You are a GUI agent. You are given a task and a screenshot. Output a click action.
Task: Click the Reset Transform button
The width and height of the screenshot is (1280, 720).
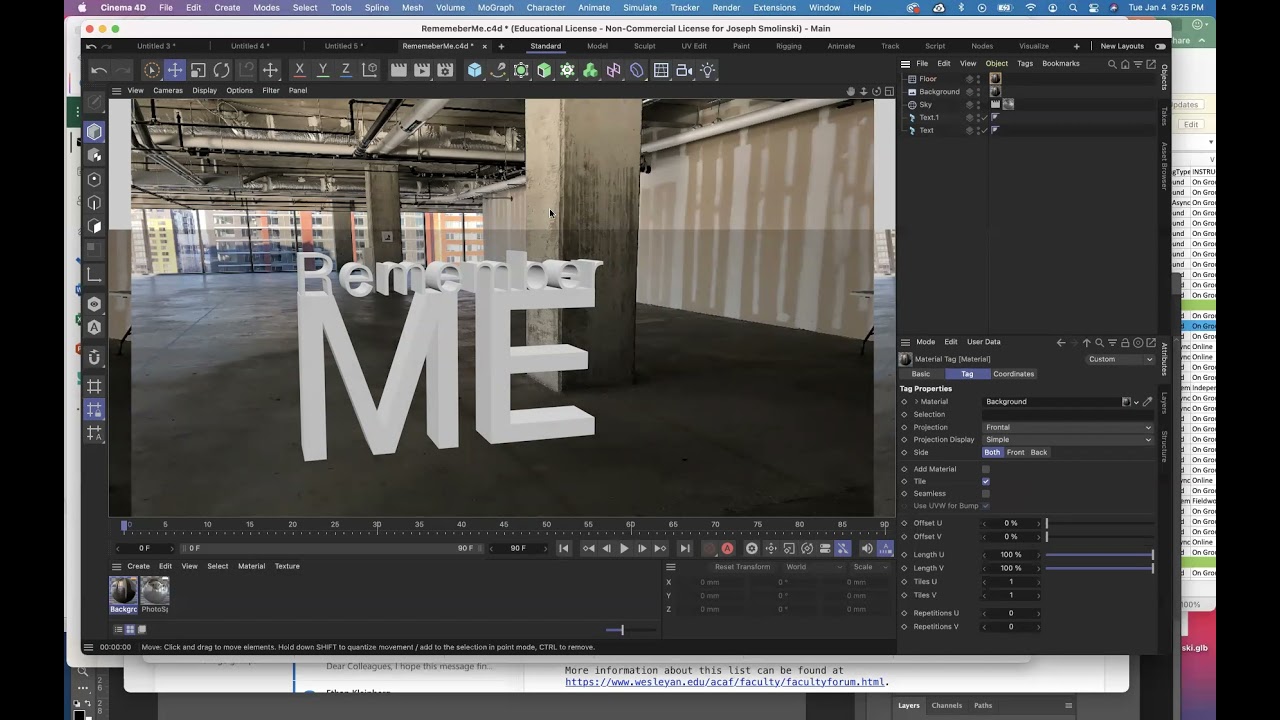(742, 567)
